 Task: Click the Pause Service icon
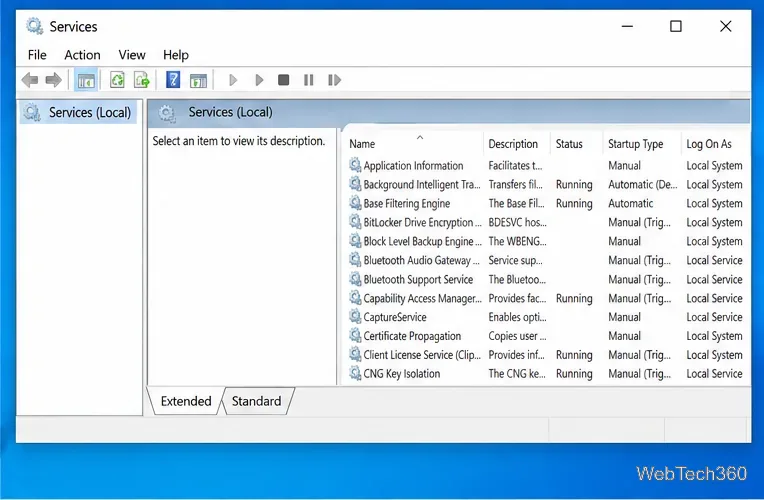309,80
